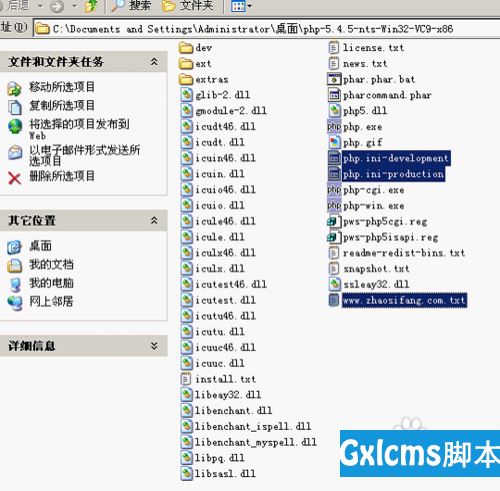Select the news.txt file icon
Image resolution: width=500 pixels, height=491 pixels.
tap(334, 63)
